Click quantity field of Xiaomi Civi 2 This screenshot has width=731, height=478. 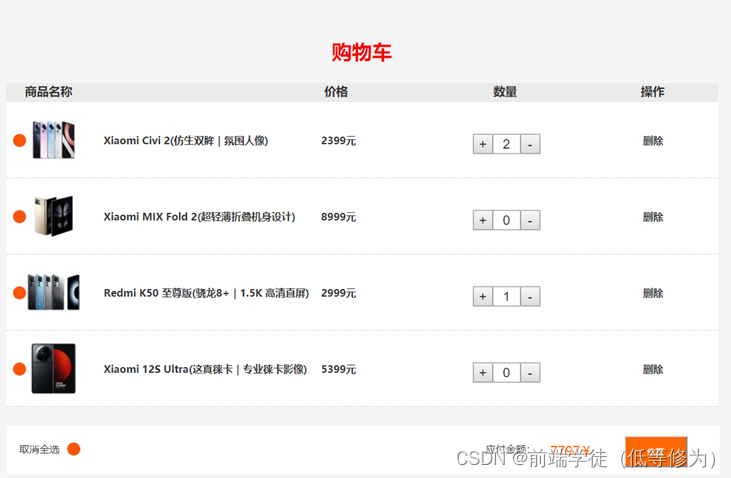pos(506,144)
